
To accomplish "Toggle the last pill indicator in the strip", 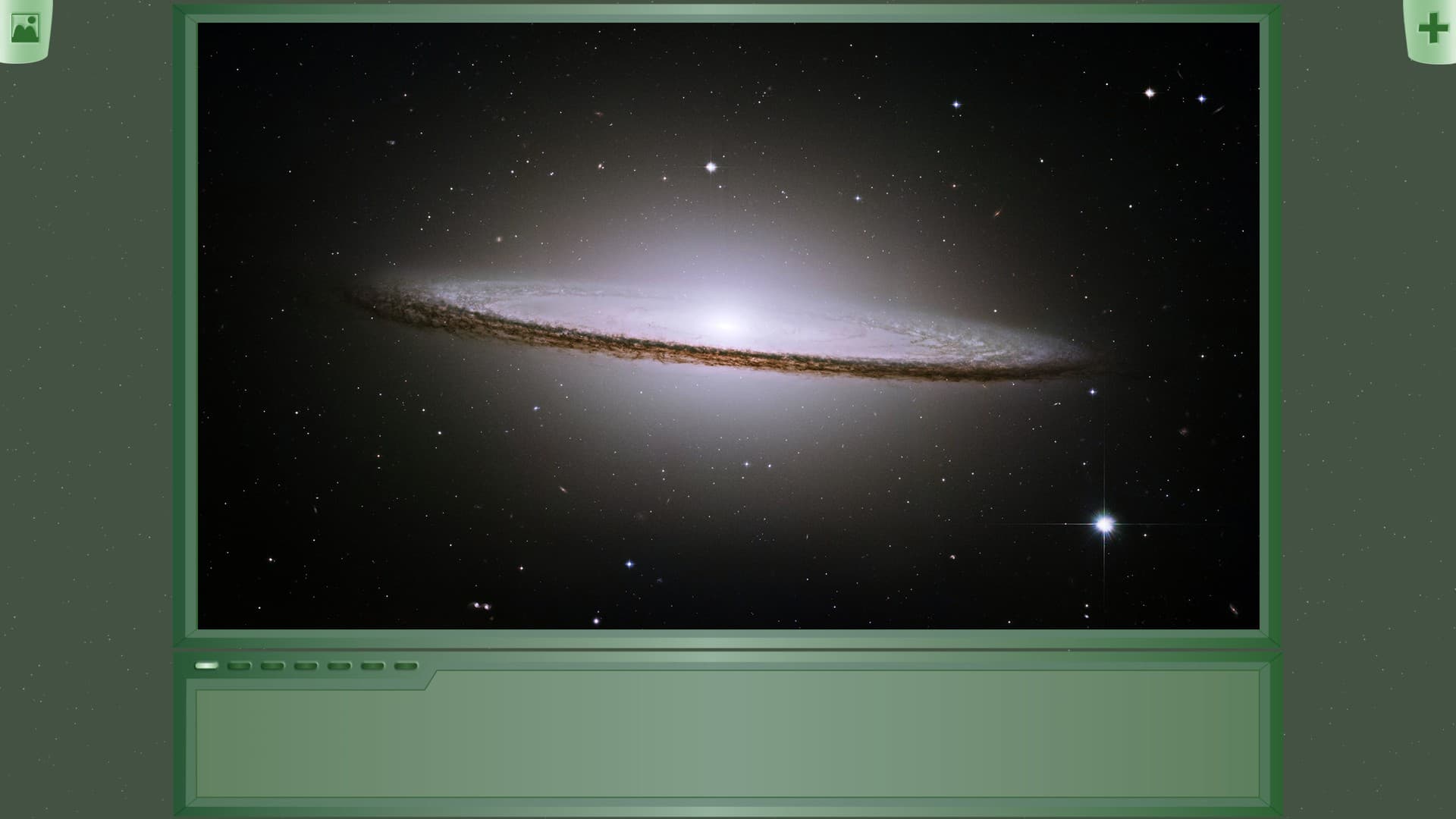I will pyautogui.click(x=406, y=665).
